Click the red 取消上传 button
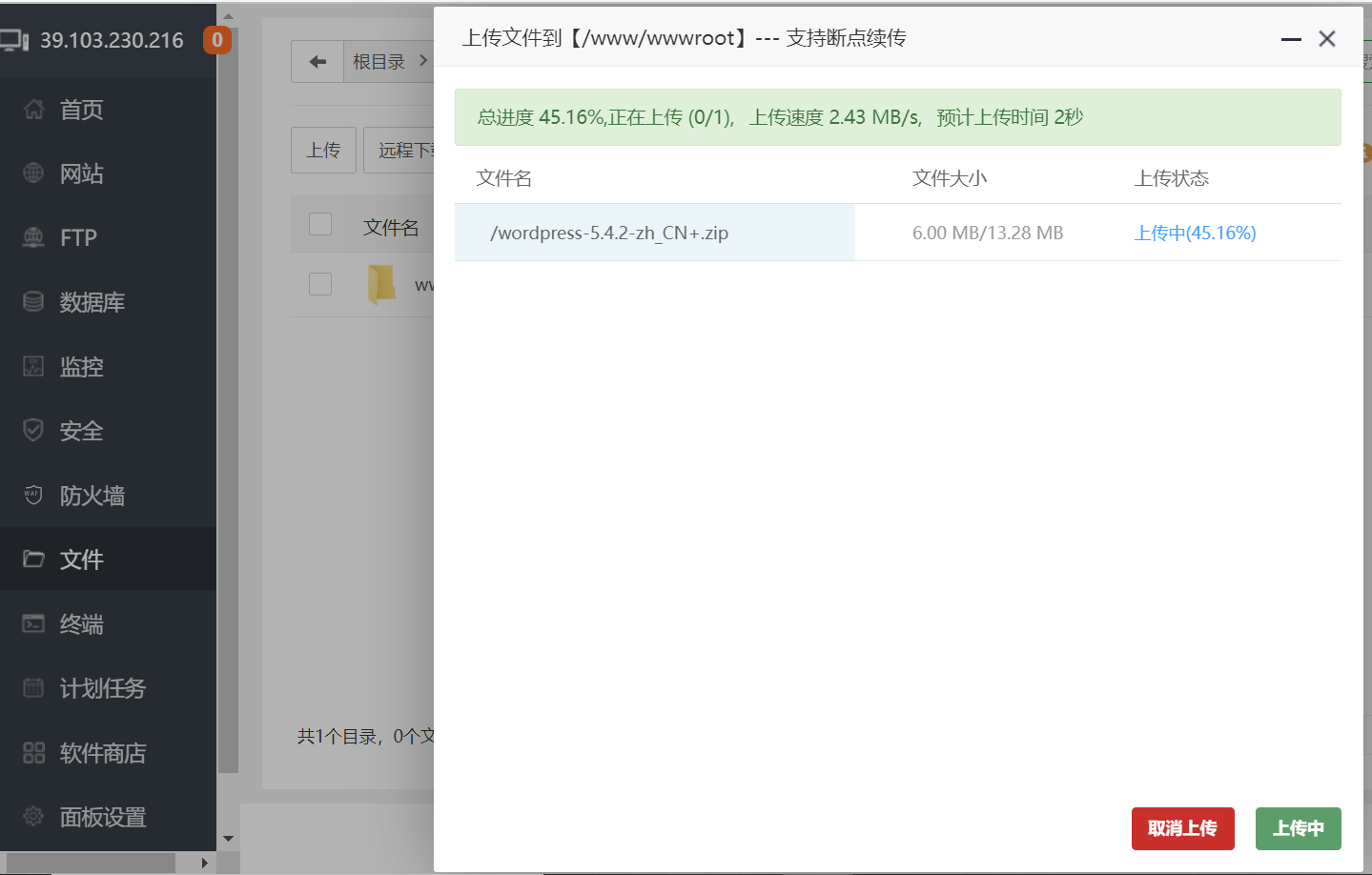This screenshot has width=1372, height=875. [1182, 828]
